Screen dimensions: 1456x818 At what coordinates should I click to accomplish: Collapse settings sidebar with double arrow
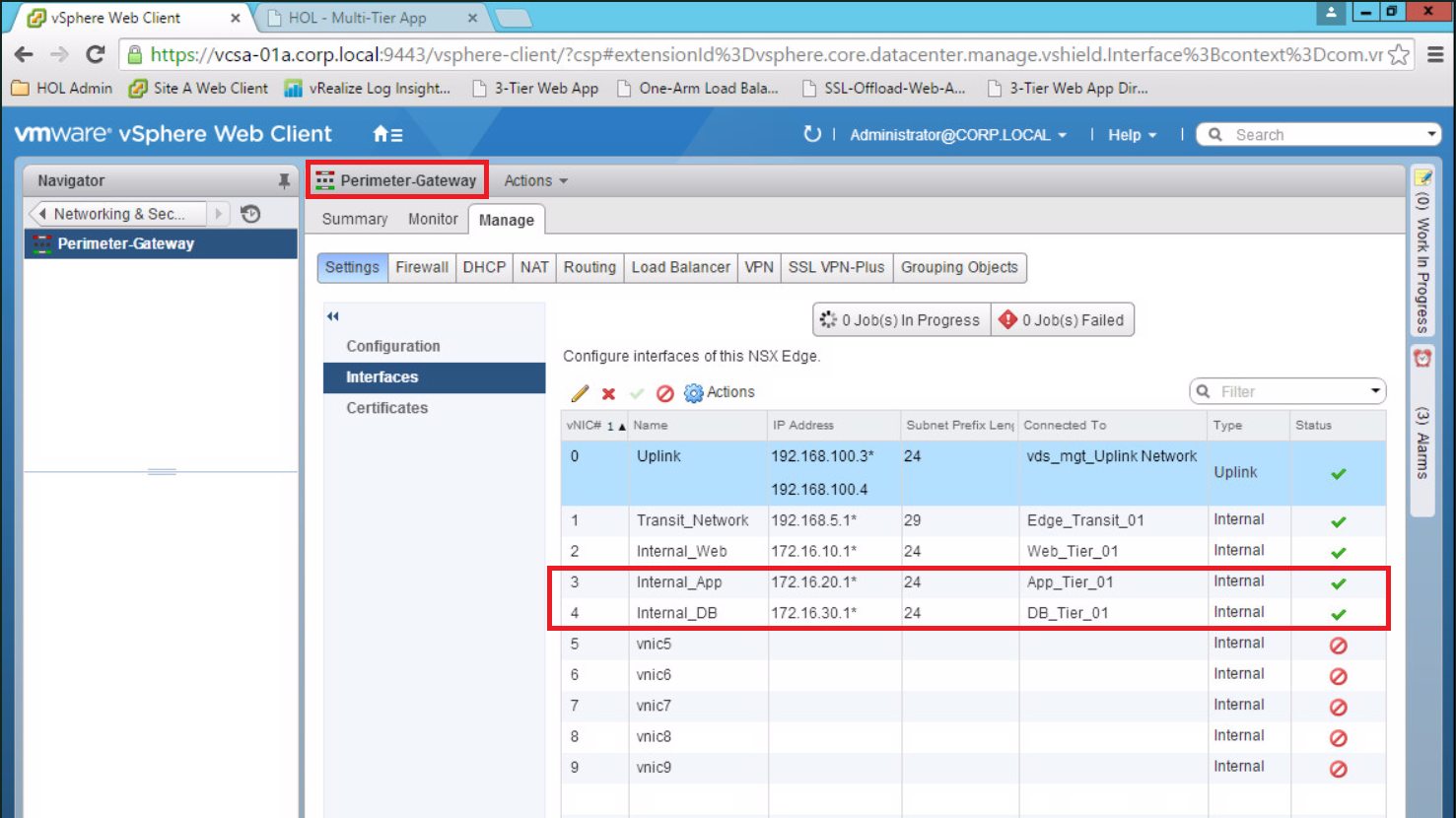tap(332, 316)
